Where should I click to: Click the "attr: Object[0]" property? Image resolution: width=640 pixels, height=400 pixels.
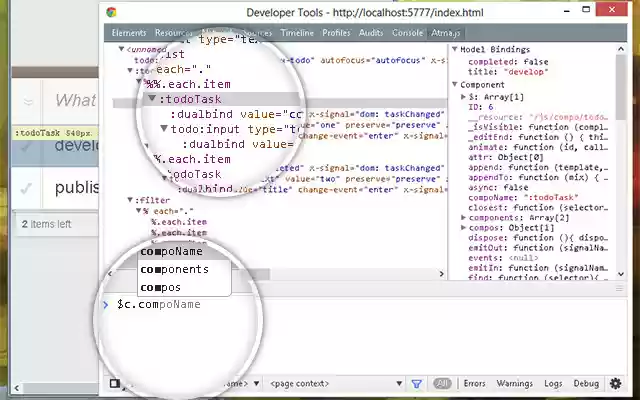pos(506,157)
